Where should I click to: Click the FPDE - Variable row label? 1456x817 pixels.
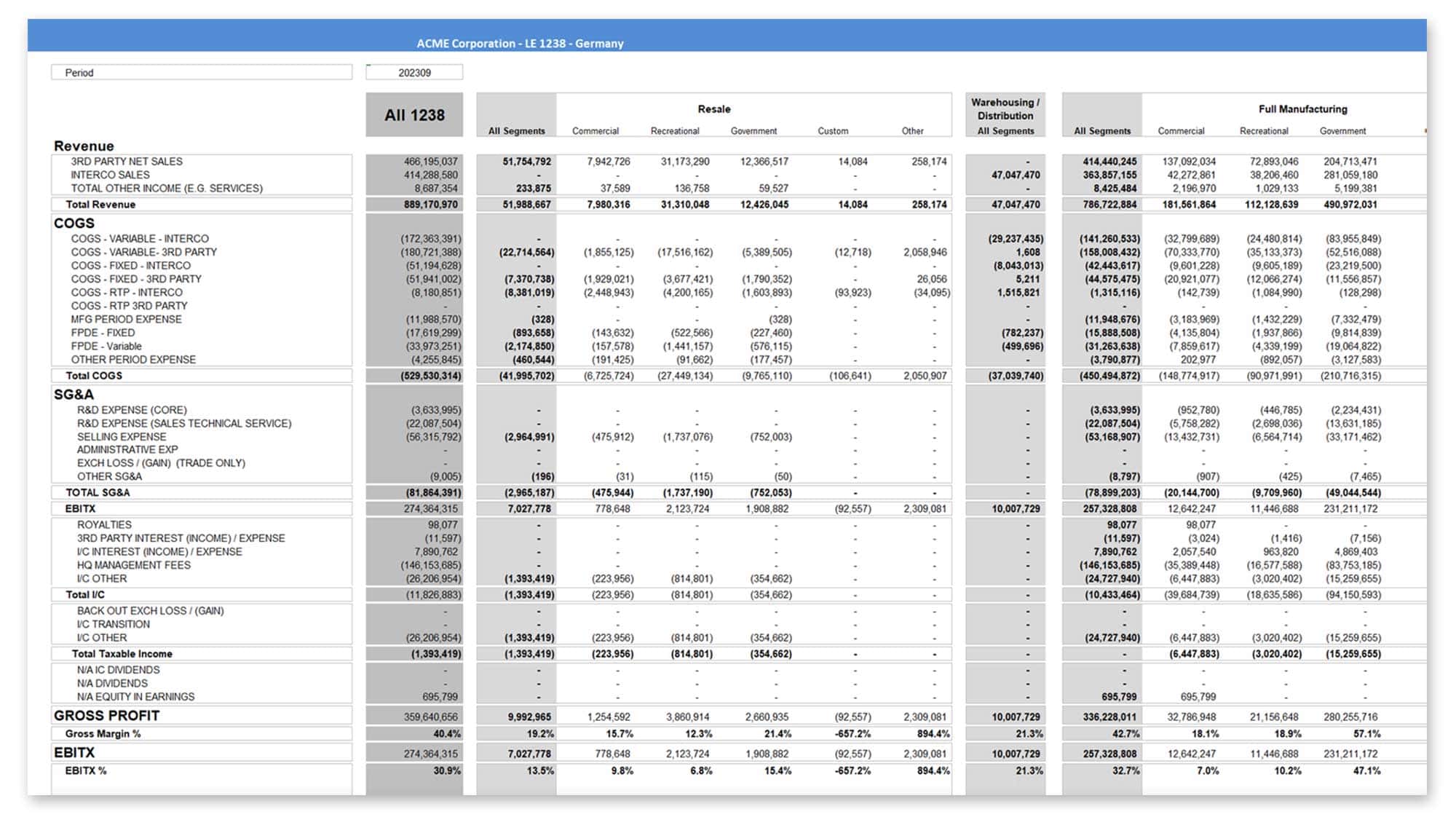pyautogui.click(x=106, y=346)
